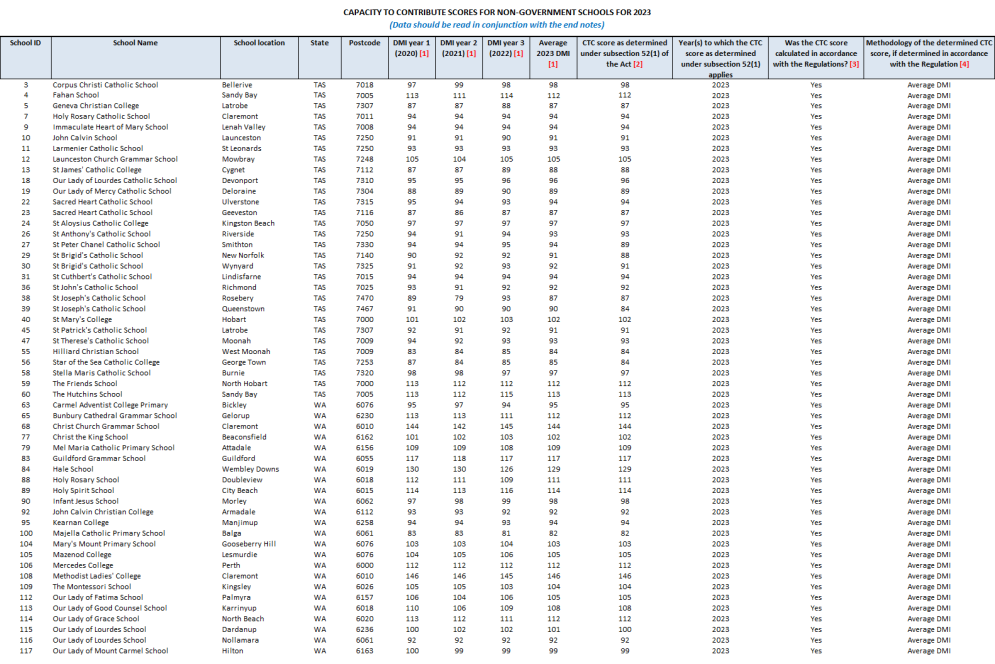Select Geneva Christian College cell
The height and width of the screenshot is (664, 995).
95,106
